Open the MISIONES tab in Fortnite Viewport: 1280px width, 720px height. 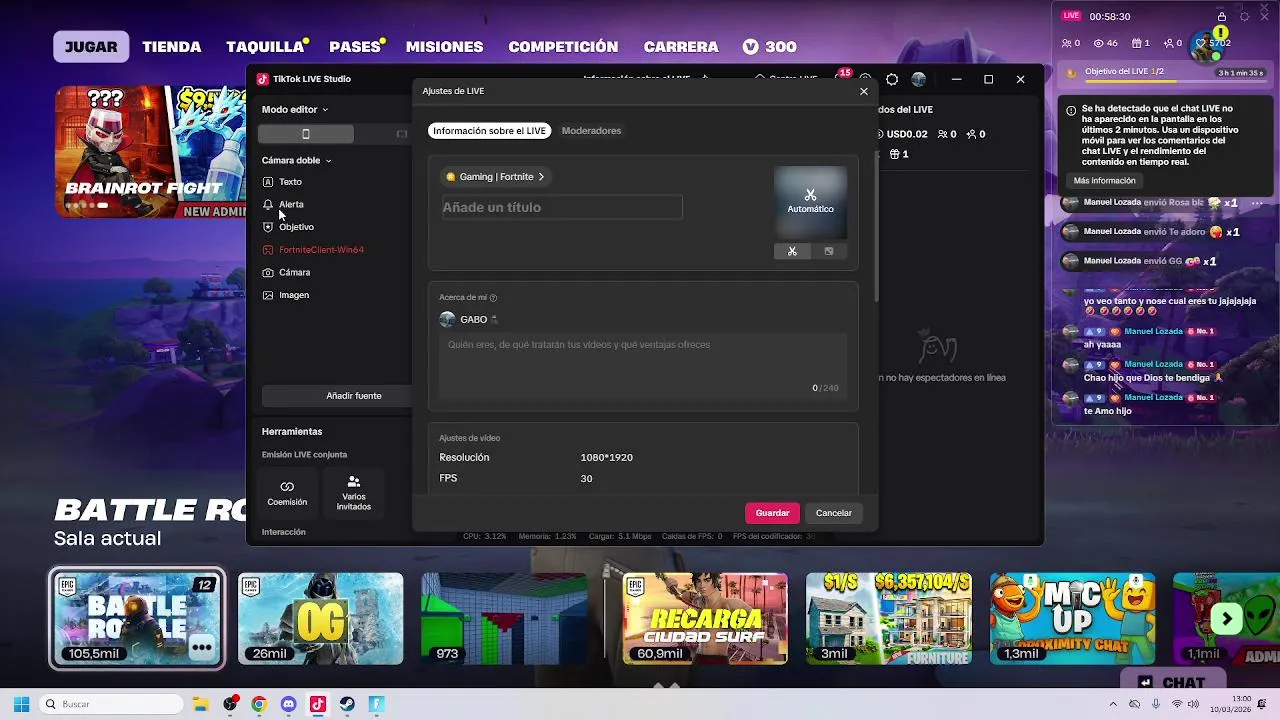(444, 47)
